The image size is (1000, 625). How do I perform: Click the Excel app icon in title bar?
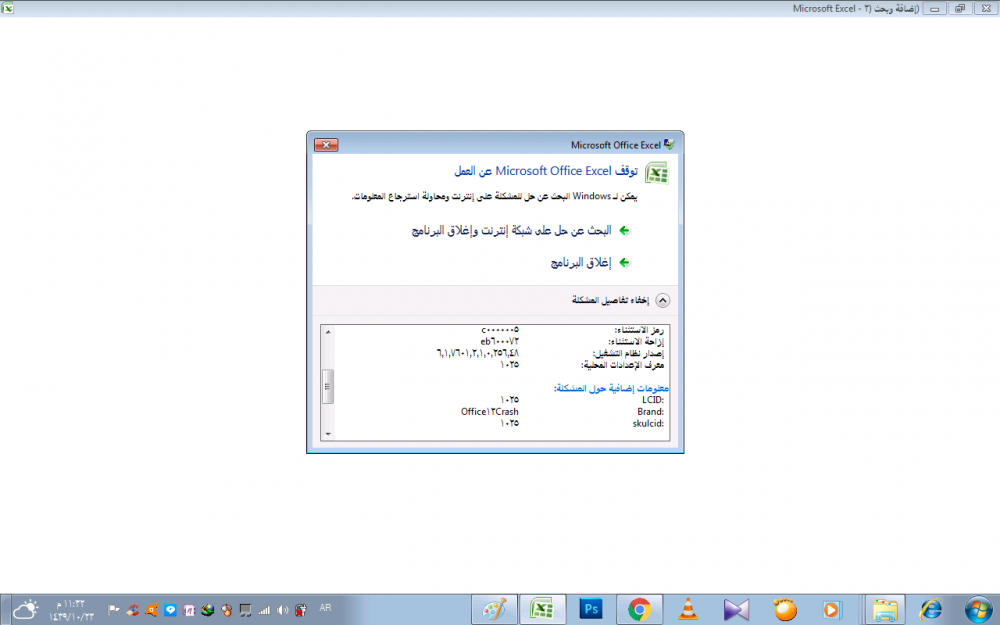tap(8, 8)
